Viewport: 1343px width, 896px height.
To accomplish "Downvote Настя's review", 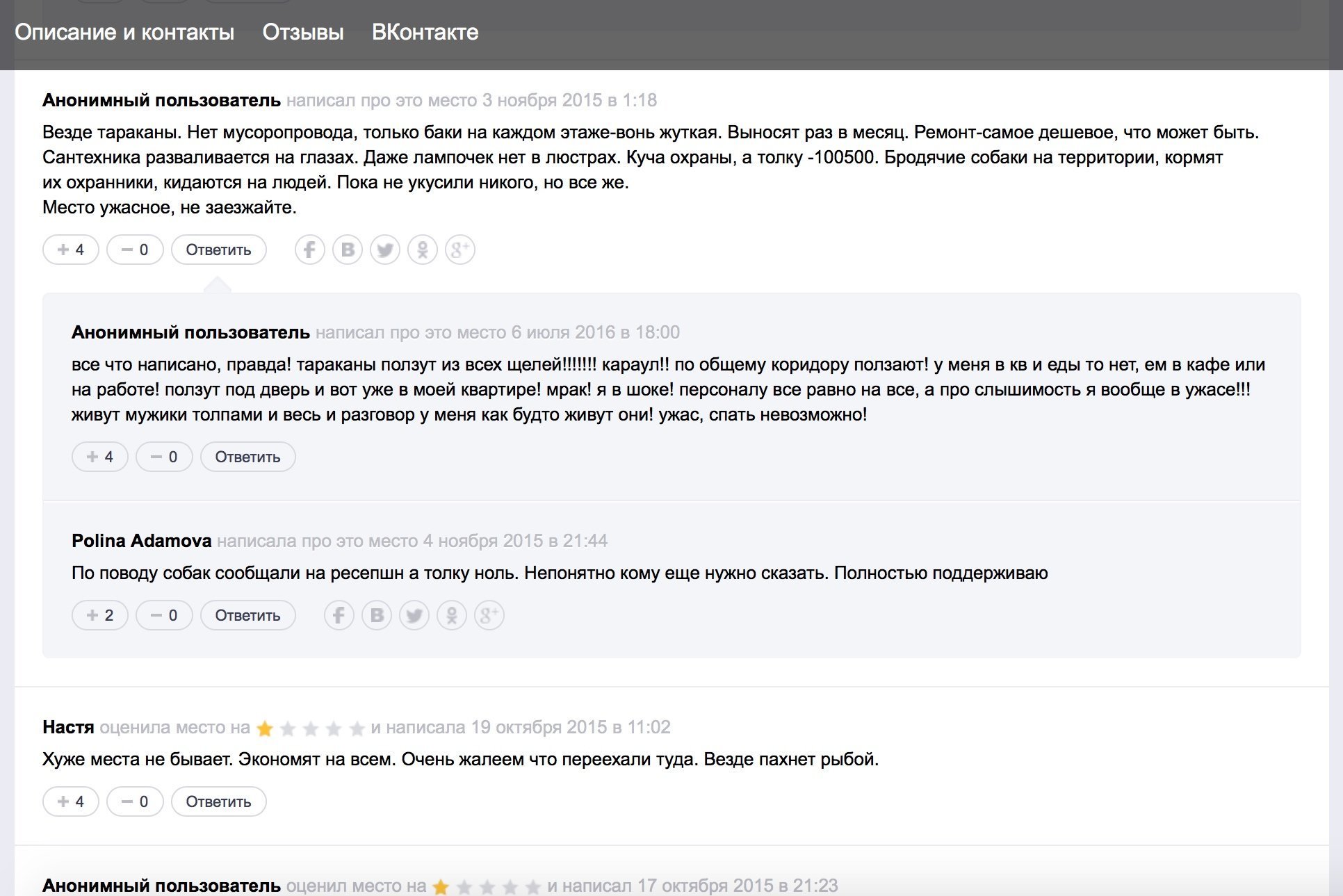I will [x=135, y=801].
